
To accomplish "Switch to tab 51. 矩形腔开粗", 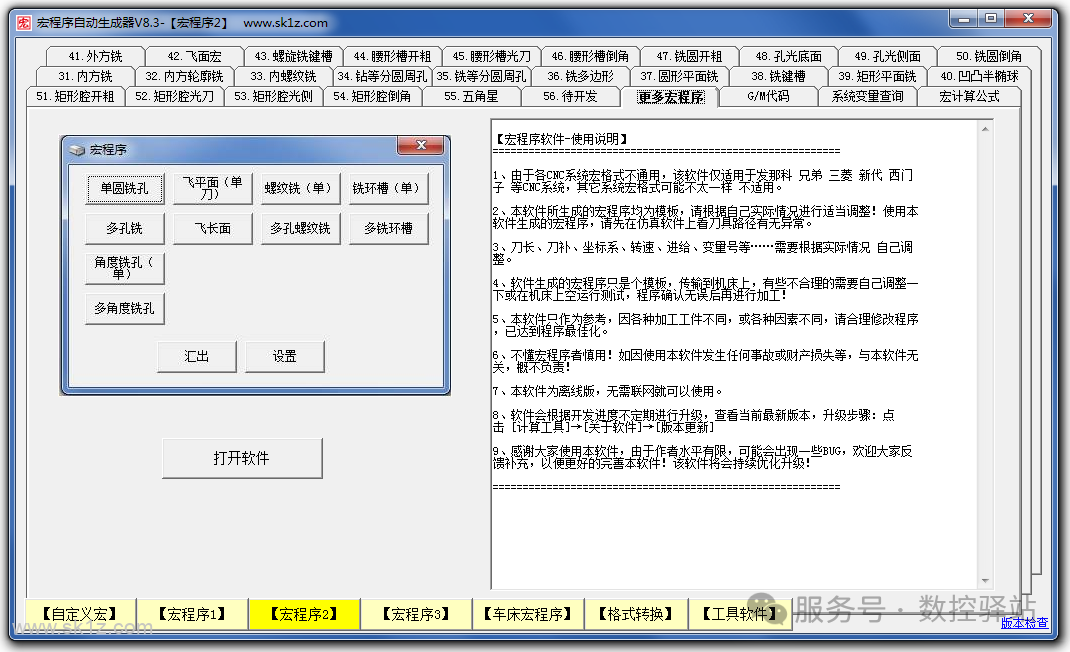I will (x=75, y=96).
